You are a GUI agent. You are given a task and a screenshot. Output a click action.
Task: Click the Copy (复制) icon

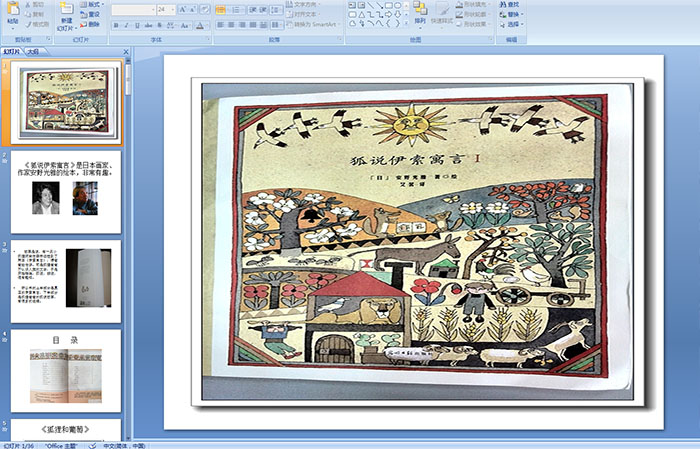28,14
